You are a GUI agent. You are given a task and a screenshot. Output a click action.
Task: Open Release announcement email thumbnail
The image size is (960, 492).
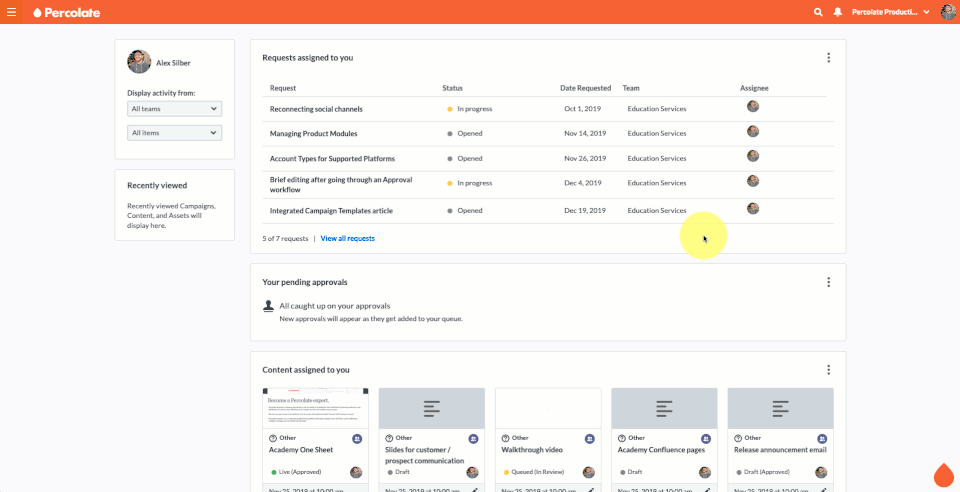pyautogui.click(x=781, y=408)
